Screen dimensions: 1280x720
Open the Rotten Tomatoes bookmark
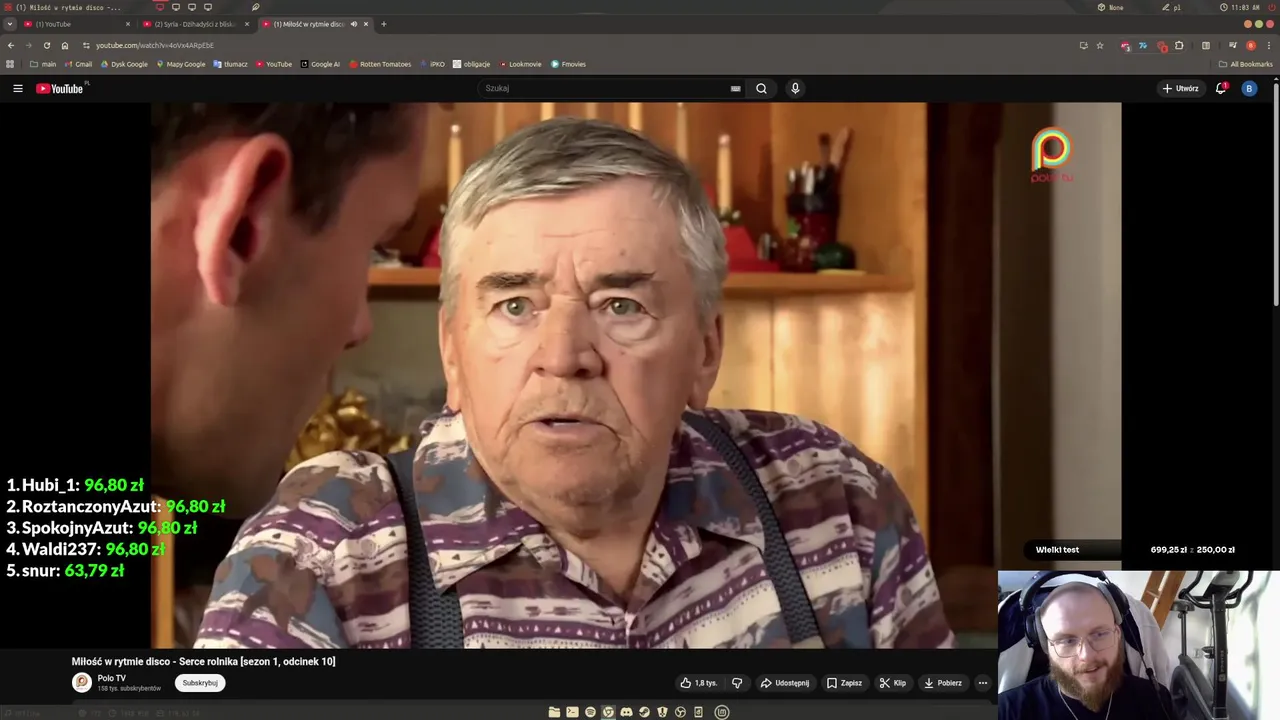[380, 64]
